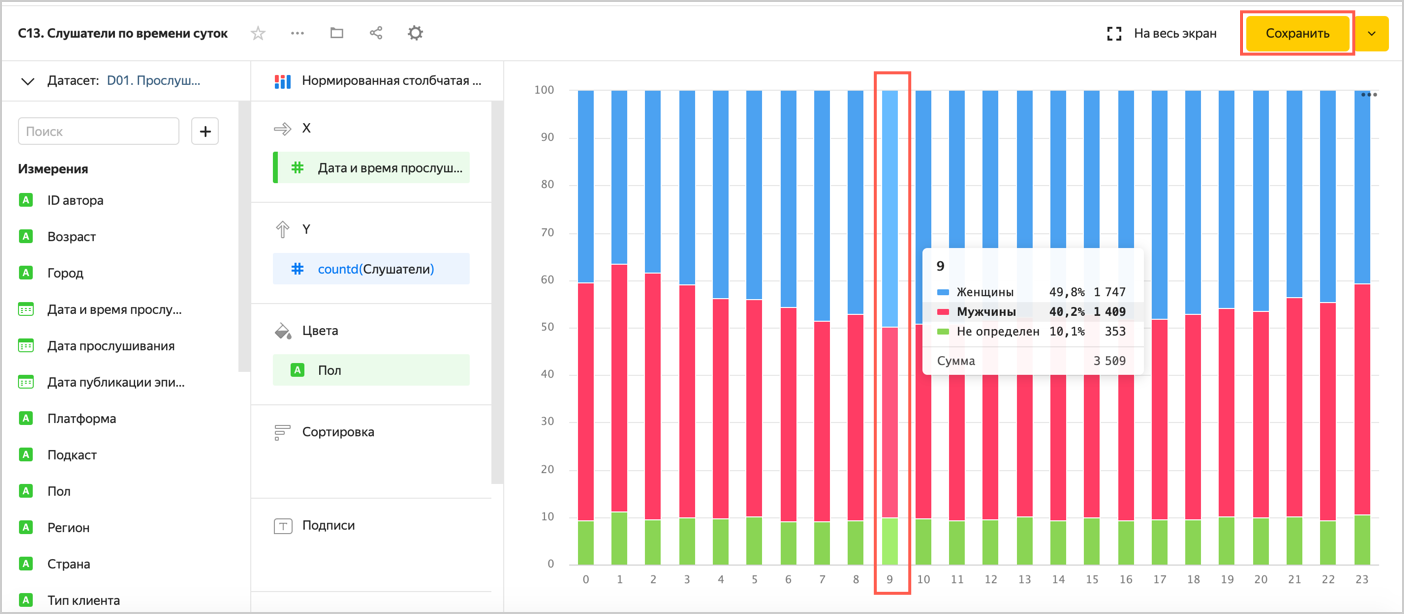Click the Сортировка section
This screenshot has height=614, width=1404.
pos(338,432)
